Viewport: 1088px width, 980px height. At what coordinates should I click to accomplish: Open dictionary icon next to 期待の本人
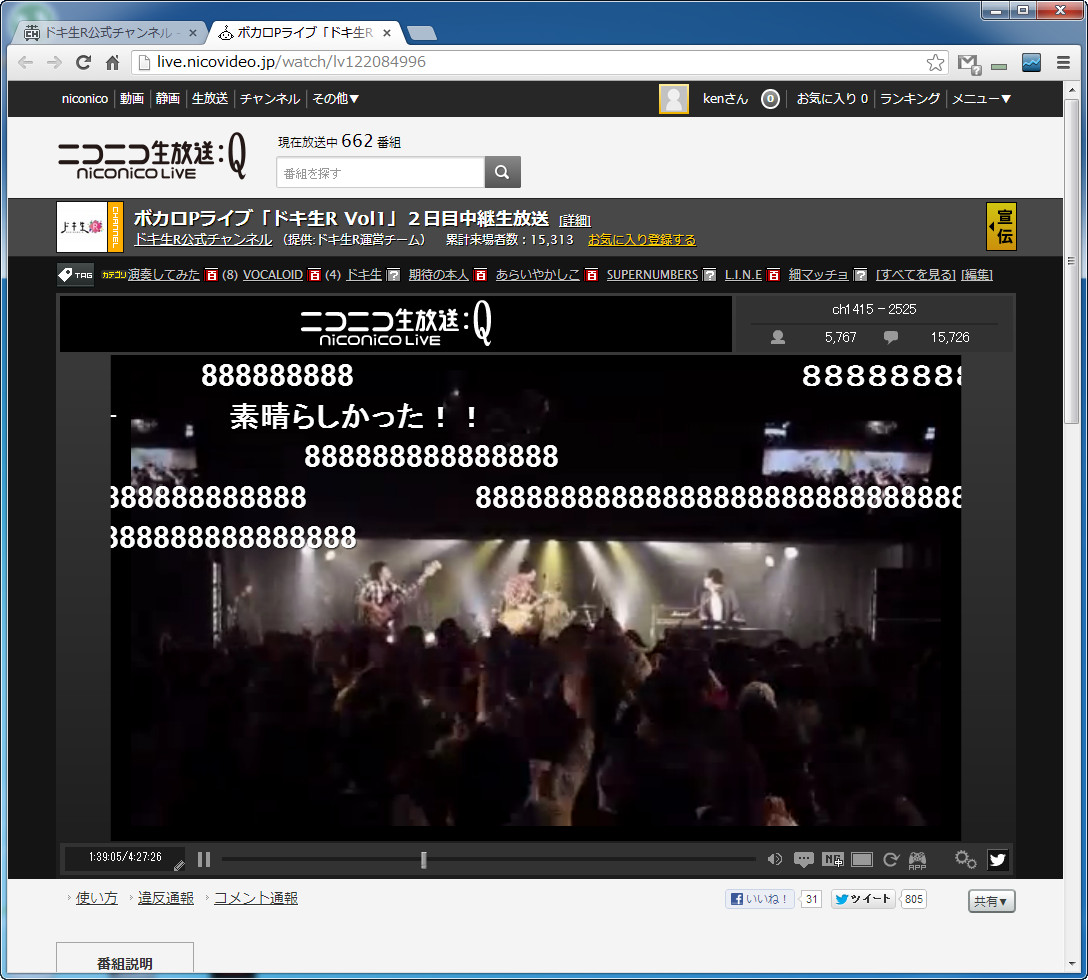point(480,275)
